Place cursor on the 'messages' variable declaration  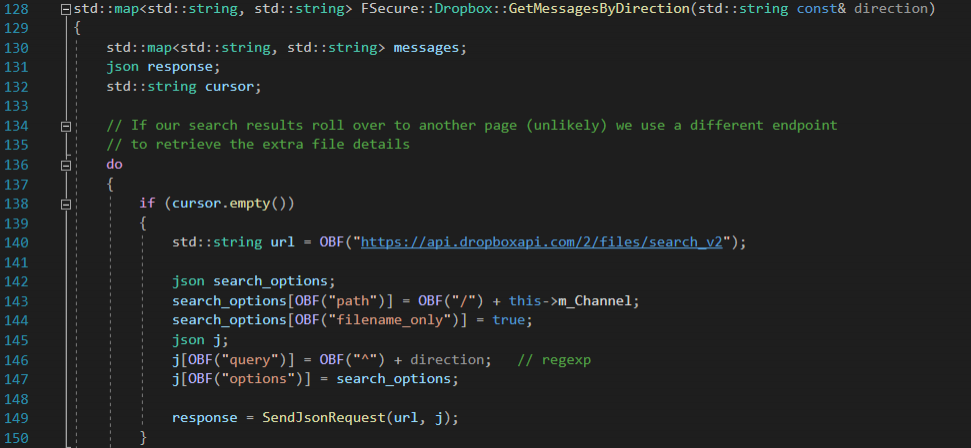[426, 48]
